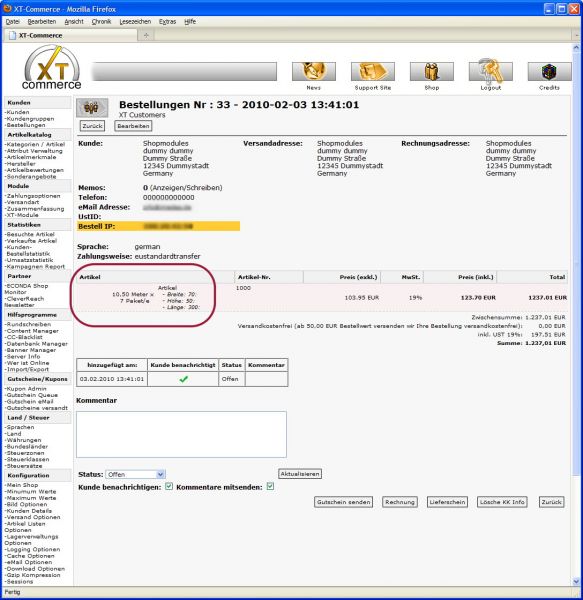Click the top Zurück button

click(x=92, y=126)
